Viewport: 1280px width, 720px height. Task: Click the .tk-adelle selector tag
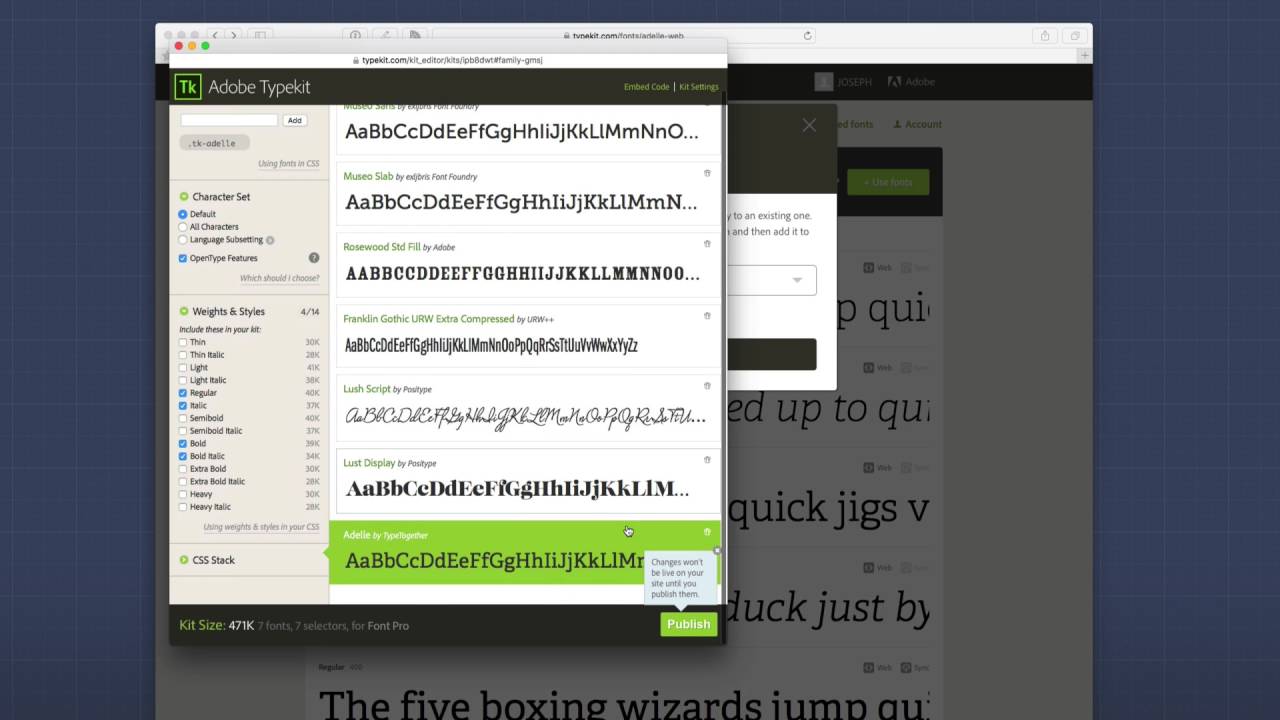214,143
